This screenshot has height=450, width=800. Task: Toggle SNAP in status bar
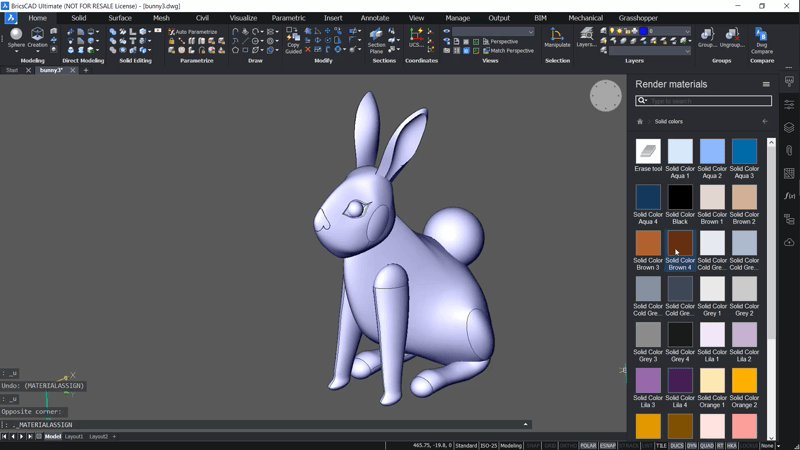coord(533,445)
